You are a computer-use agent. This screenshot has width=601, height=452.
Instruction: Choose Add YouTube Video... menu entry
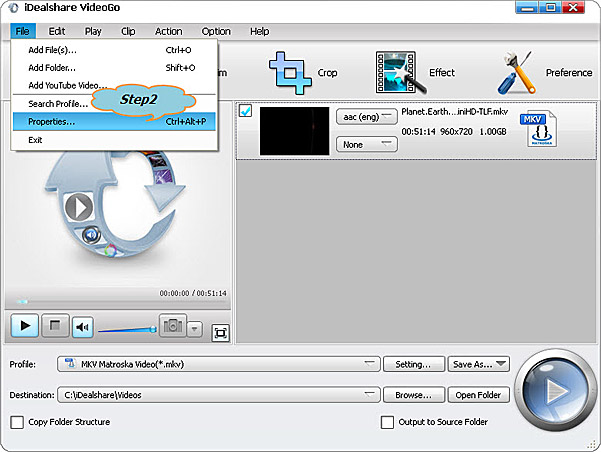[x=114, y=85]
